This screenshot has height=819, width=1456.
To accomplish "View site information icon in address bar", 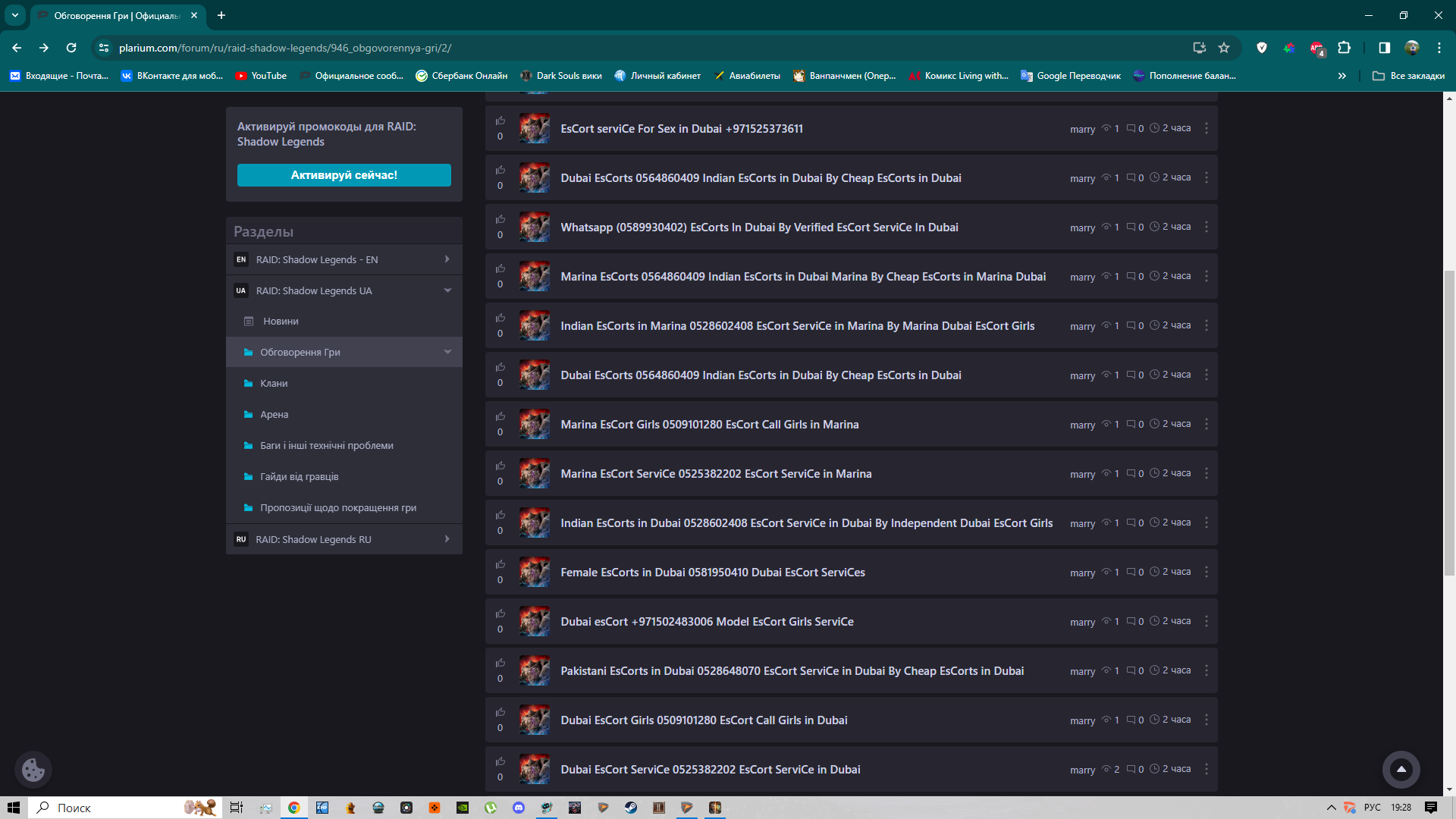I will pos(104,48).
